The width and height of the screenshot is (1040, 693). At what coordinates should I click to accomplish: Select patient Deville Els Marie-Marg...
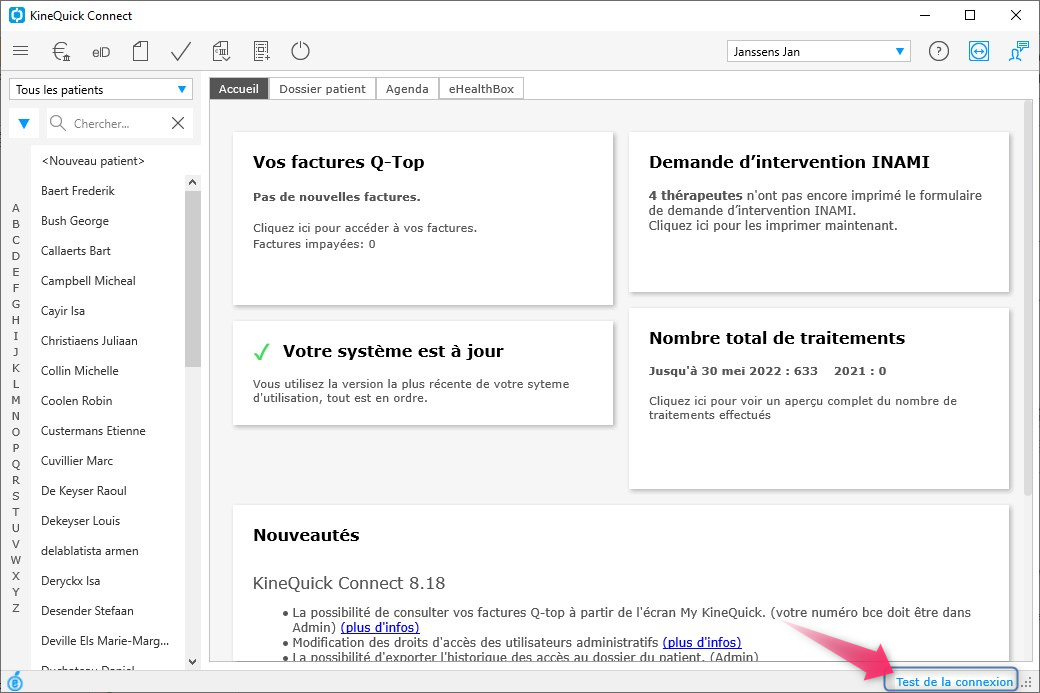click(105, 641)
